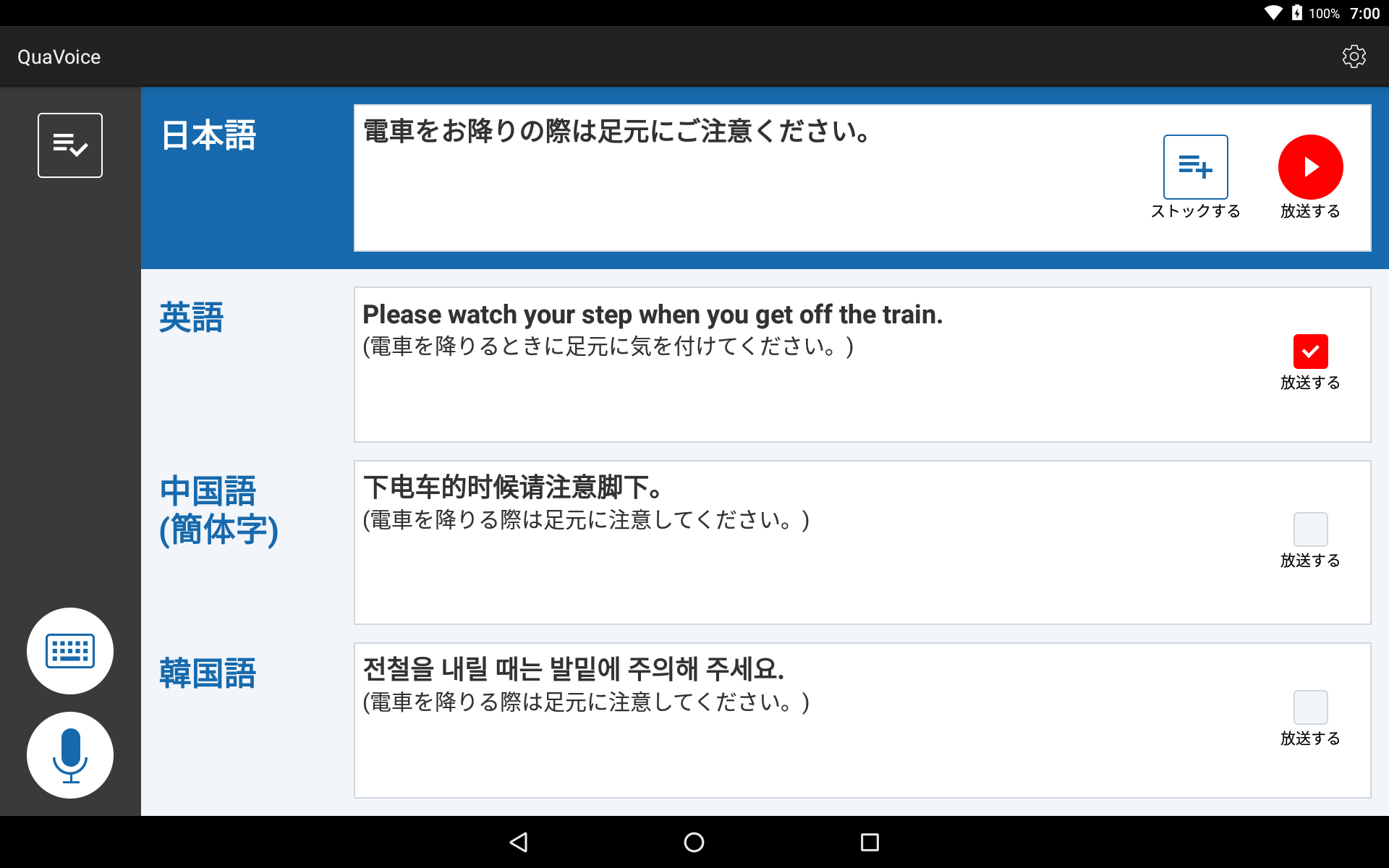This screenshot has width=1389, height=868.
Task: Tap the Android recent apps square icon
Action: pos(870,842)
